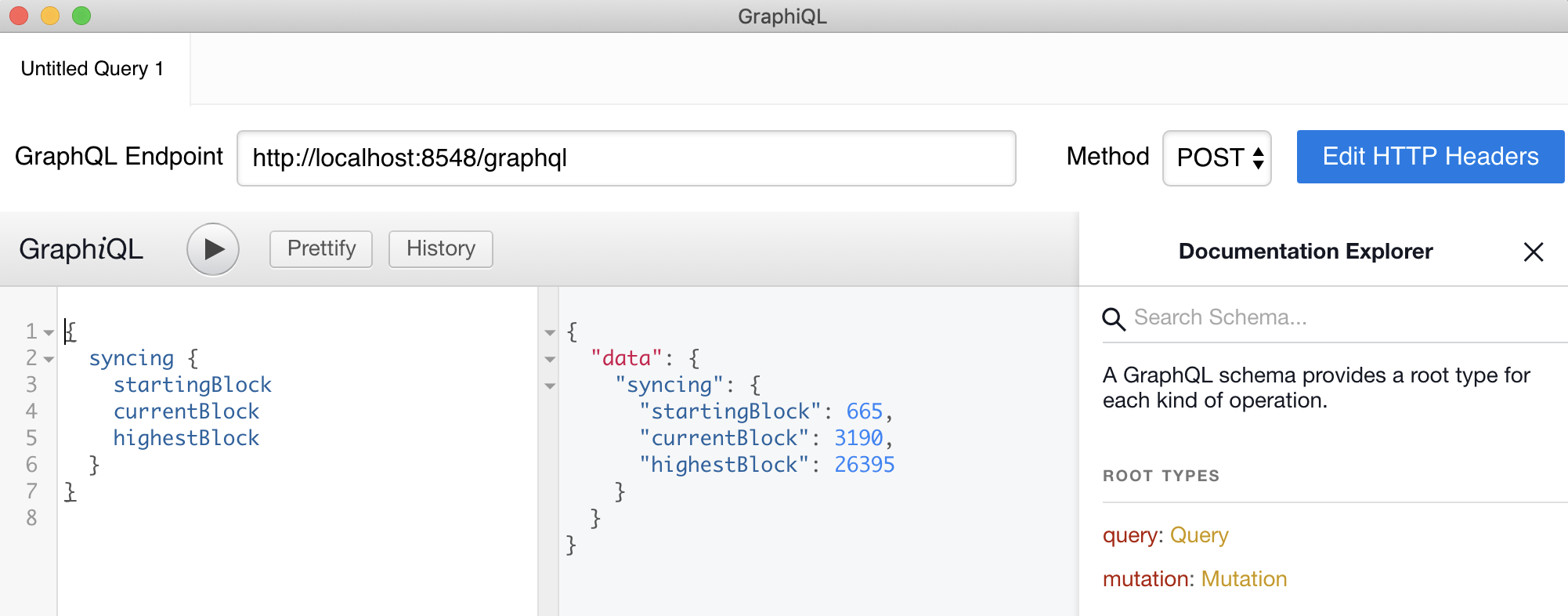This screenshot has height=616, width=1568.
Task: Click the macOS green zoom window button
Action: (81, 16)
